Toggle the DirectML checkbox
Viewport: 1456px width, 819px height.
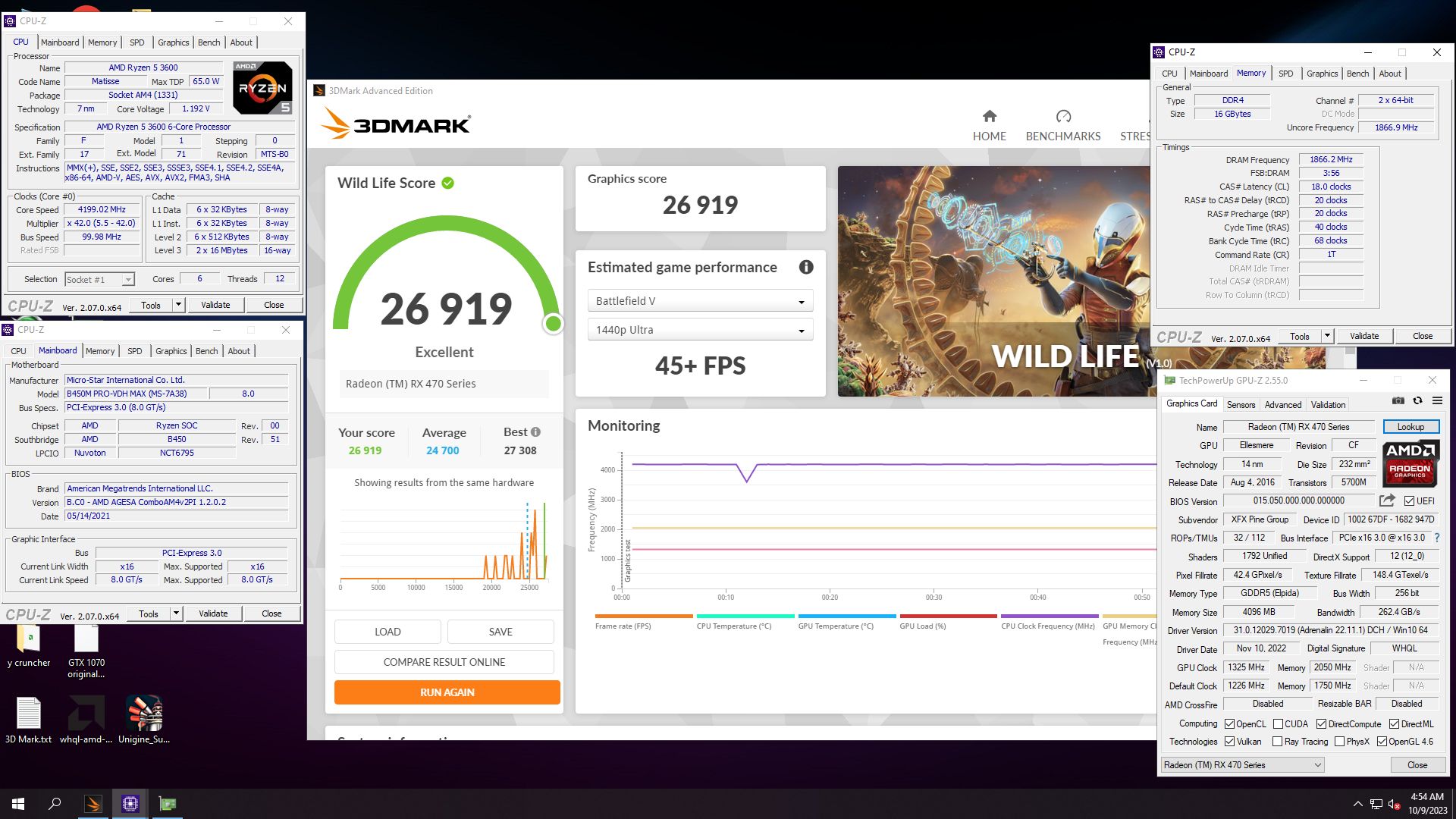pos(1394,724)
